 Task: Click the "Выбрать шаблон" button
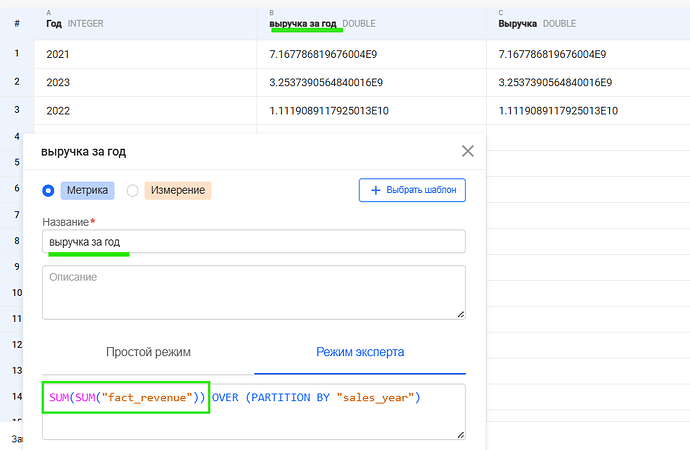tap(412, 189)
